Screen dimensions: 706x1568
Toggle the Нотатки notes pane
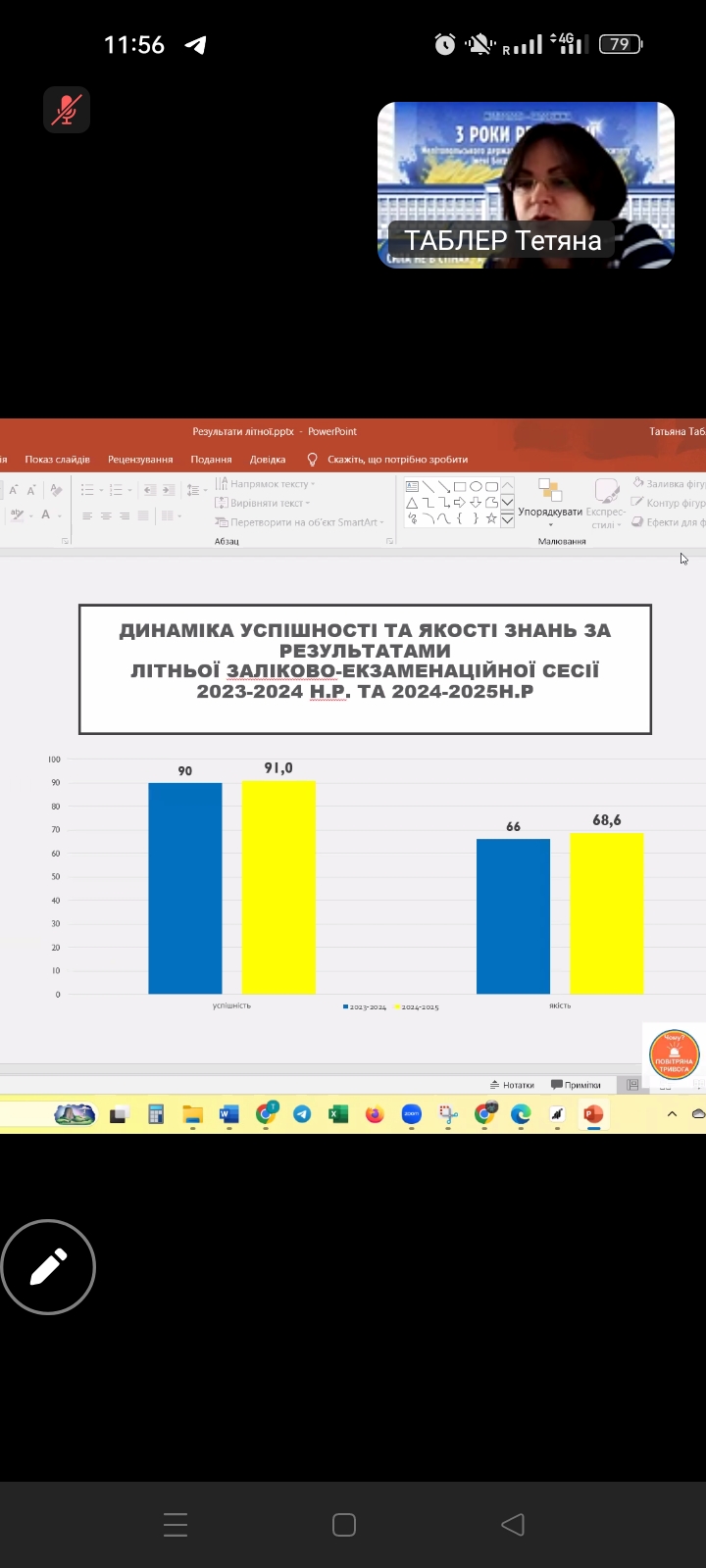(x=512, y=1085)
